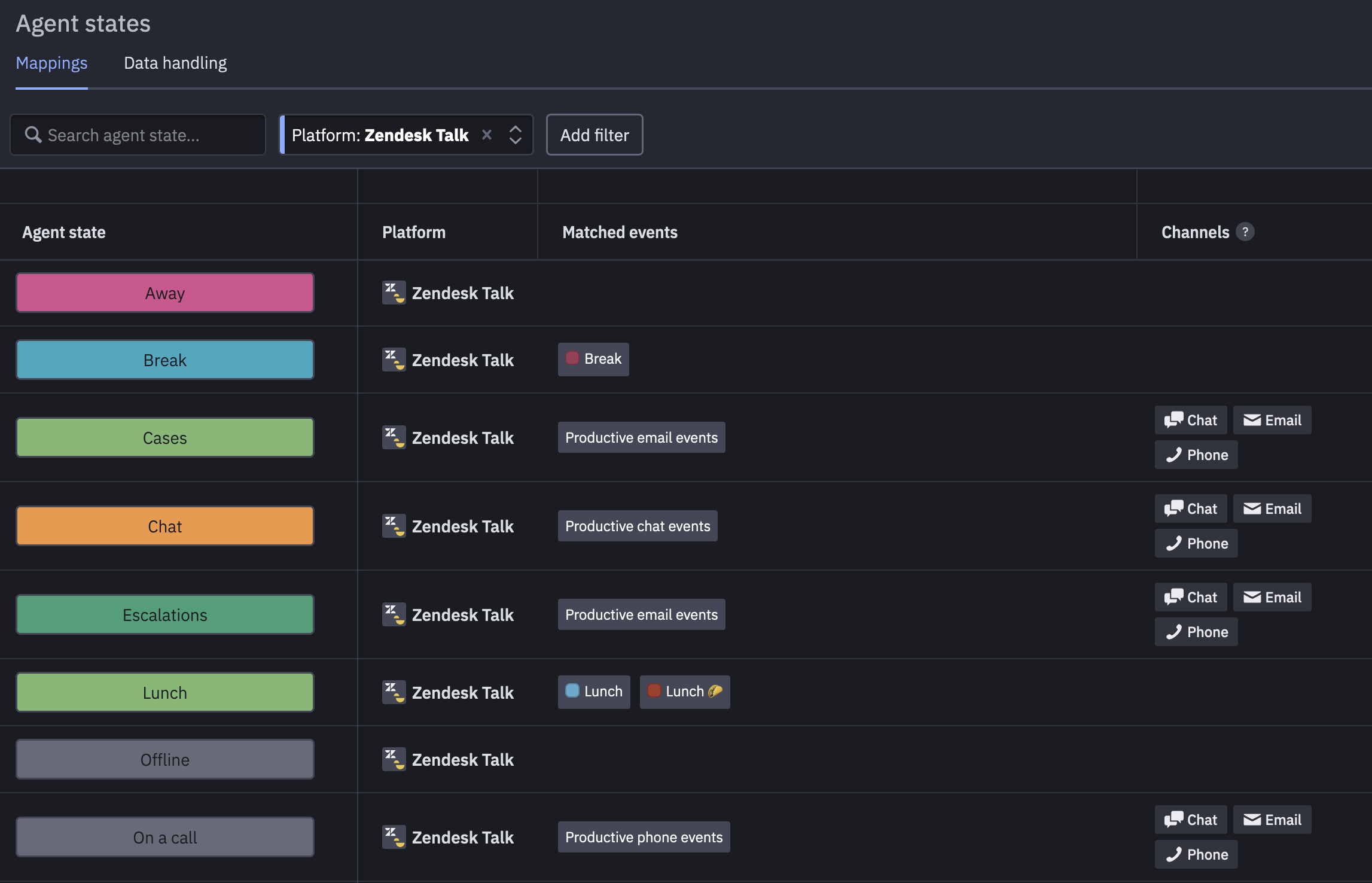Click Phone channel in Escalations row

click(x=1196, y=632)
